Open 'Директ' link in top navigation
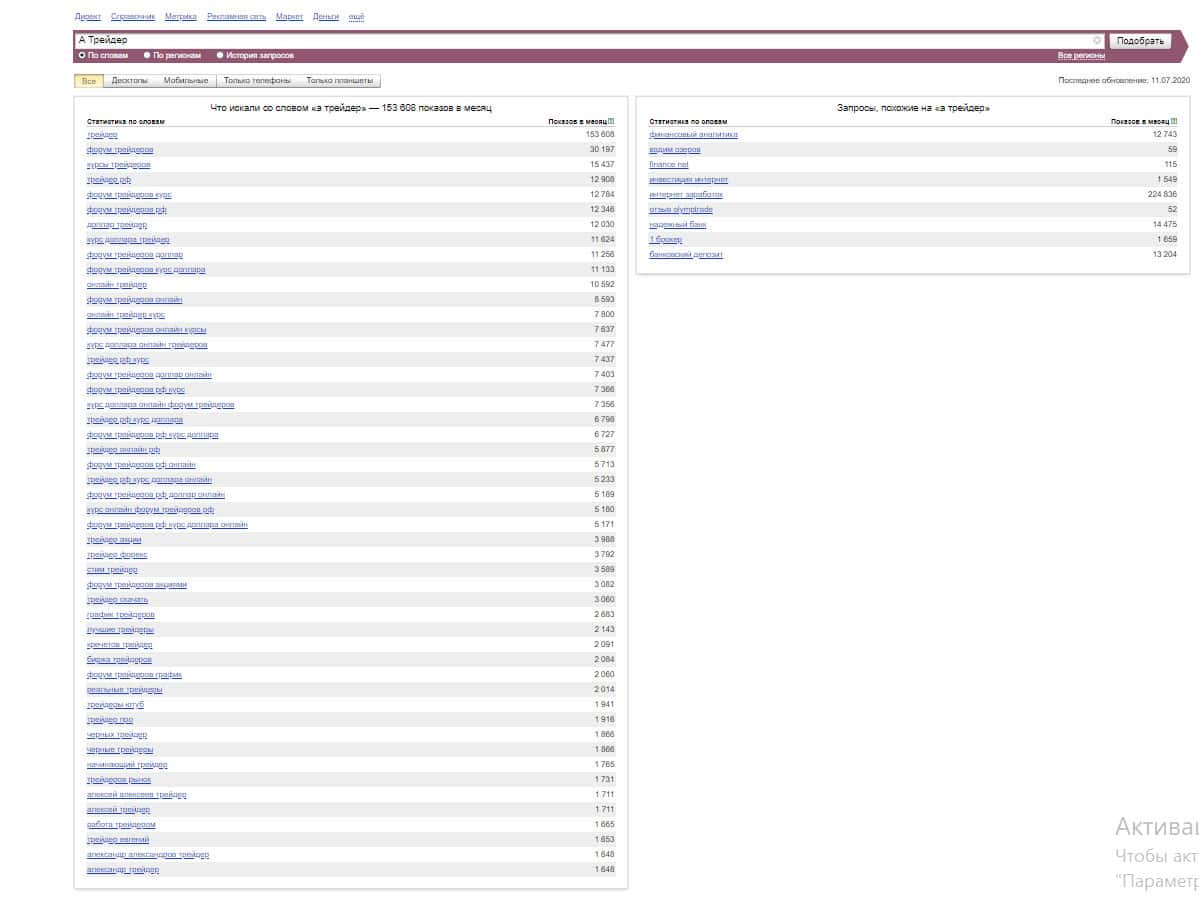The image size is (1199, 902). pos(88,17)
